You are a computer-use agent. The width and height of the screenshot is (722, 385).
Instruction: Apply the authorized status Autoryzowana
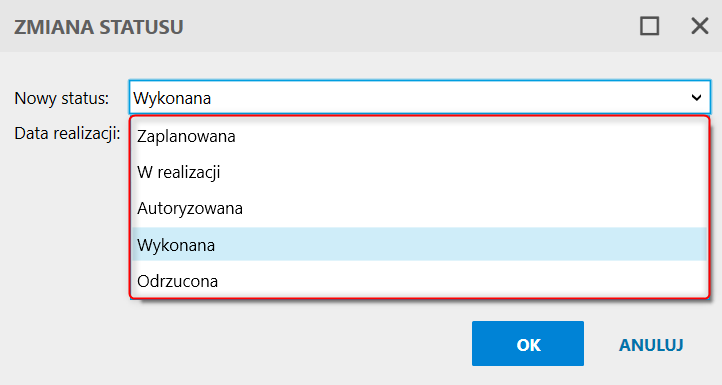tap(419, 209)
